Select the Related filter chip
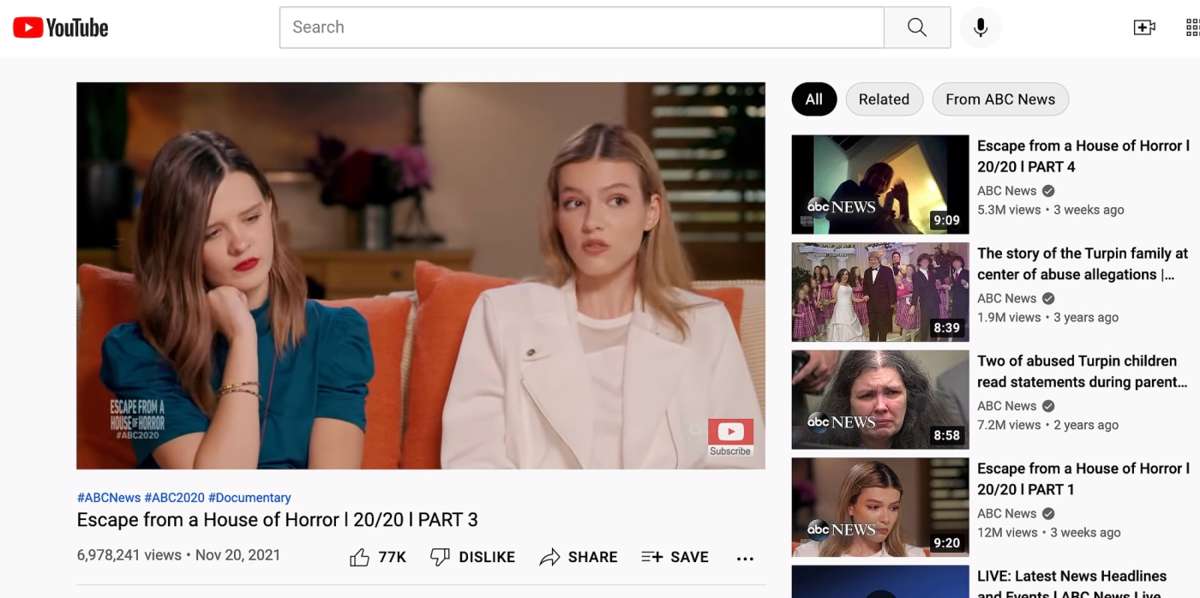 884,99
